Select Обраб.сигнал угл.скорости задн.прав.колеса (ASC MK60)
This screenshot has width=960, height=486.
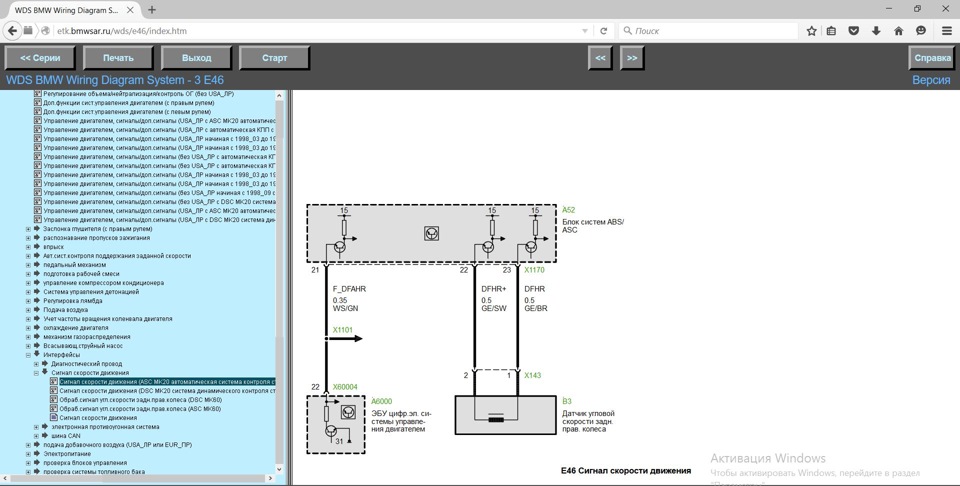(x=140, y=408)
